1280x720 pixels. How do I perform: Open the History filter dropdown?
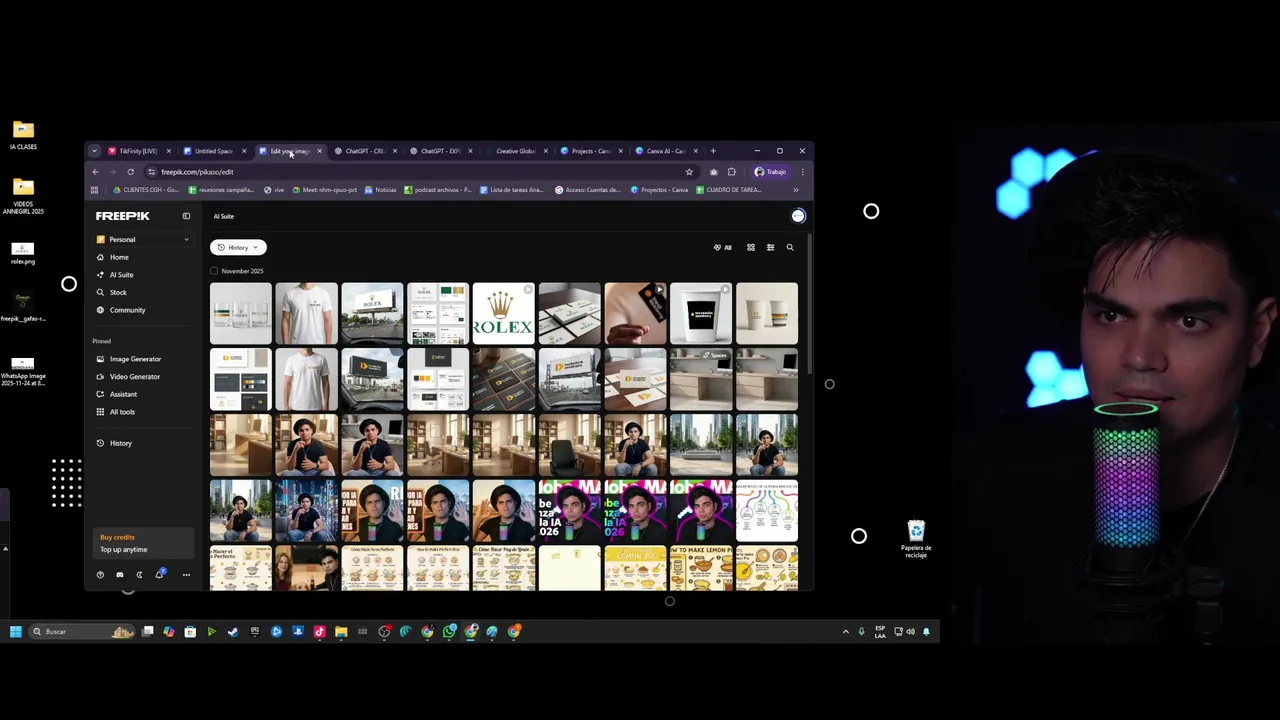[x=238, y=247]
